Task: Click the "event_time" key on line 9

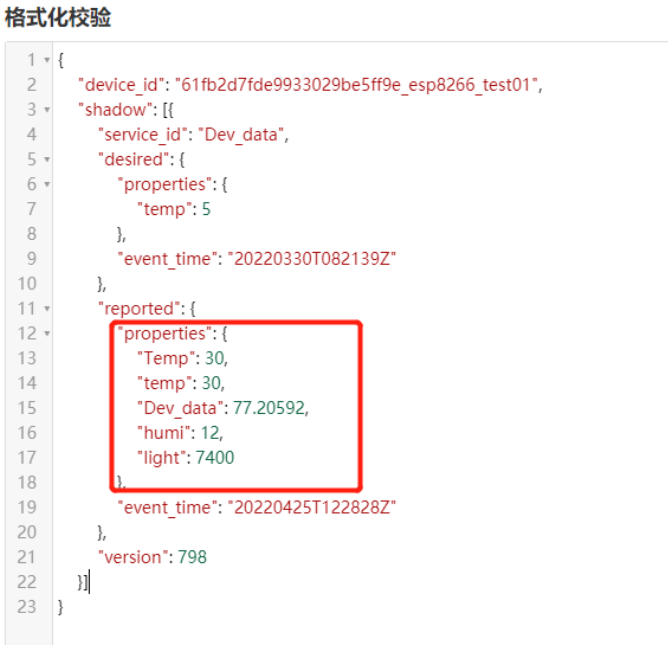Action: (167, 259)
